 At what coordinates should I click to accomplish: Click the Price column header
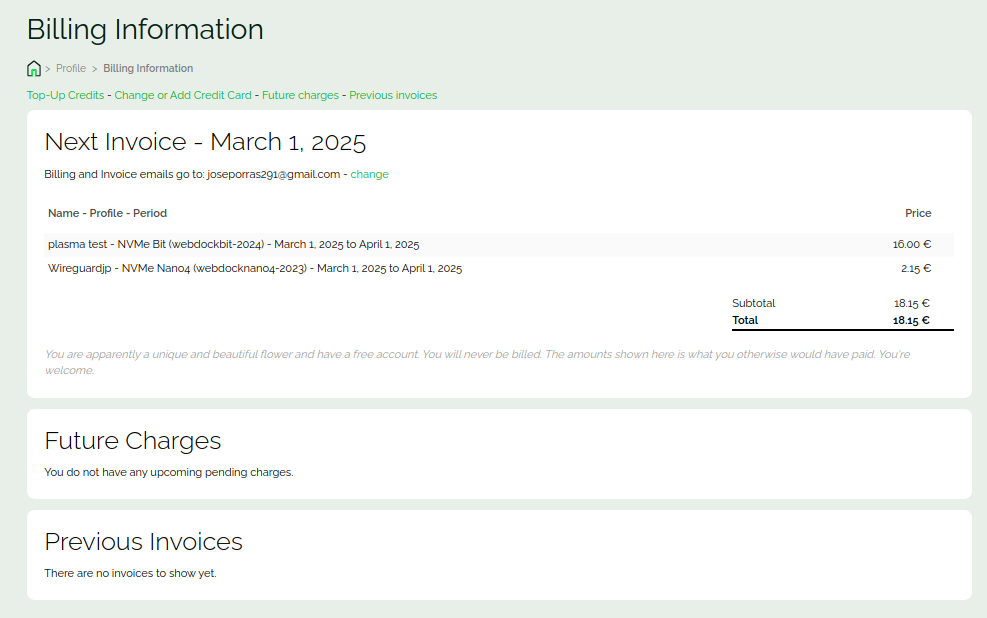pos(917,213)
